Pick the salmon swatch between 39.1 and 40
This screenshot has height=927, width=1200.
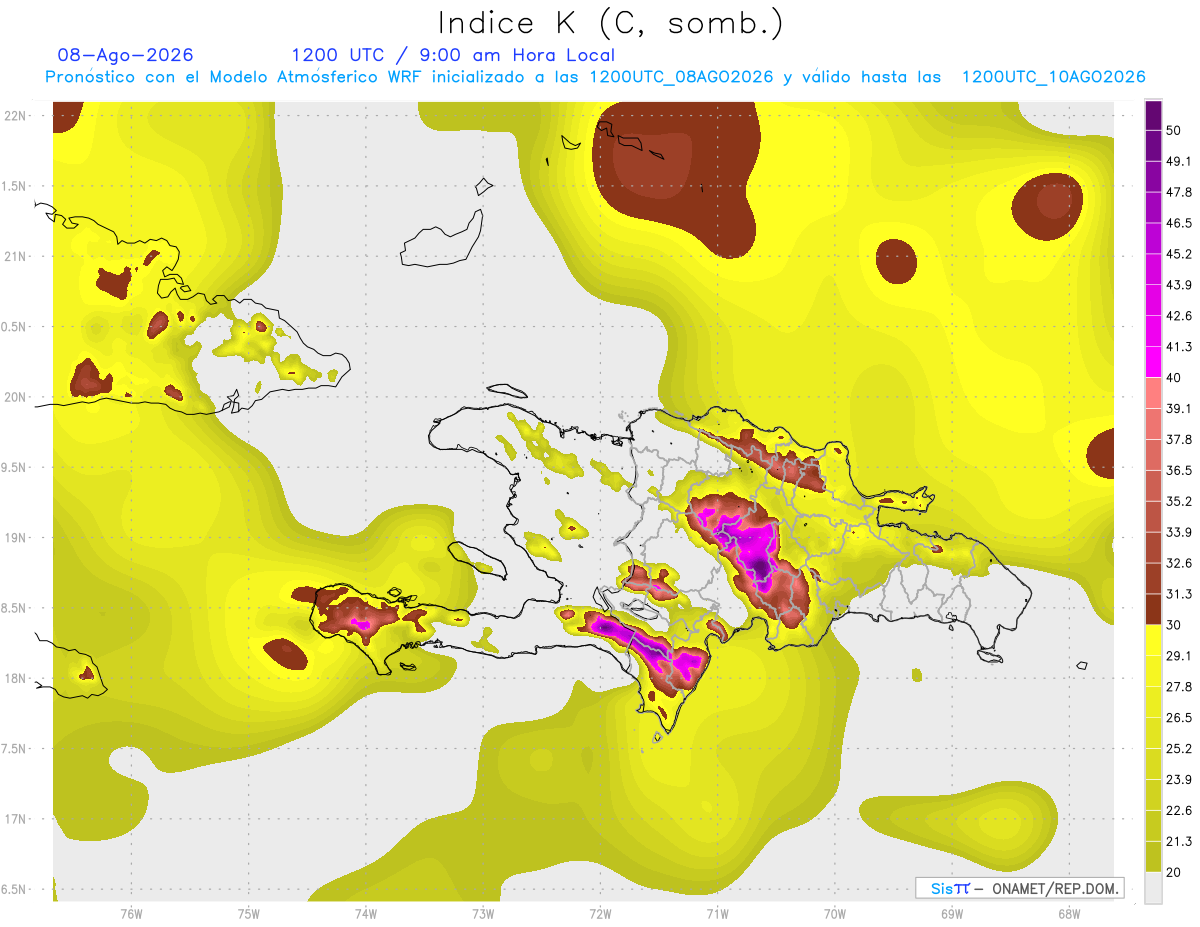pyautogui.click(x=1153, y=393)
